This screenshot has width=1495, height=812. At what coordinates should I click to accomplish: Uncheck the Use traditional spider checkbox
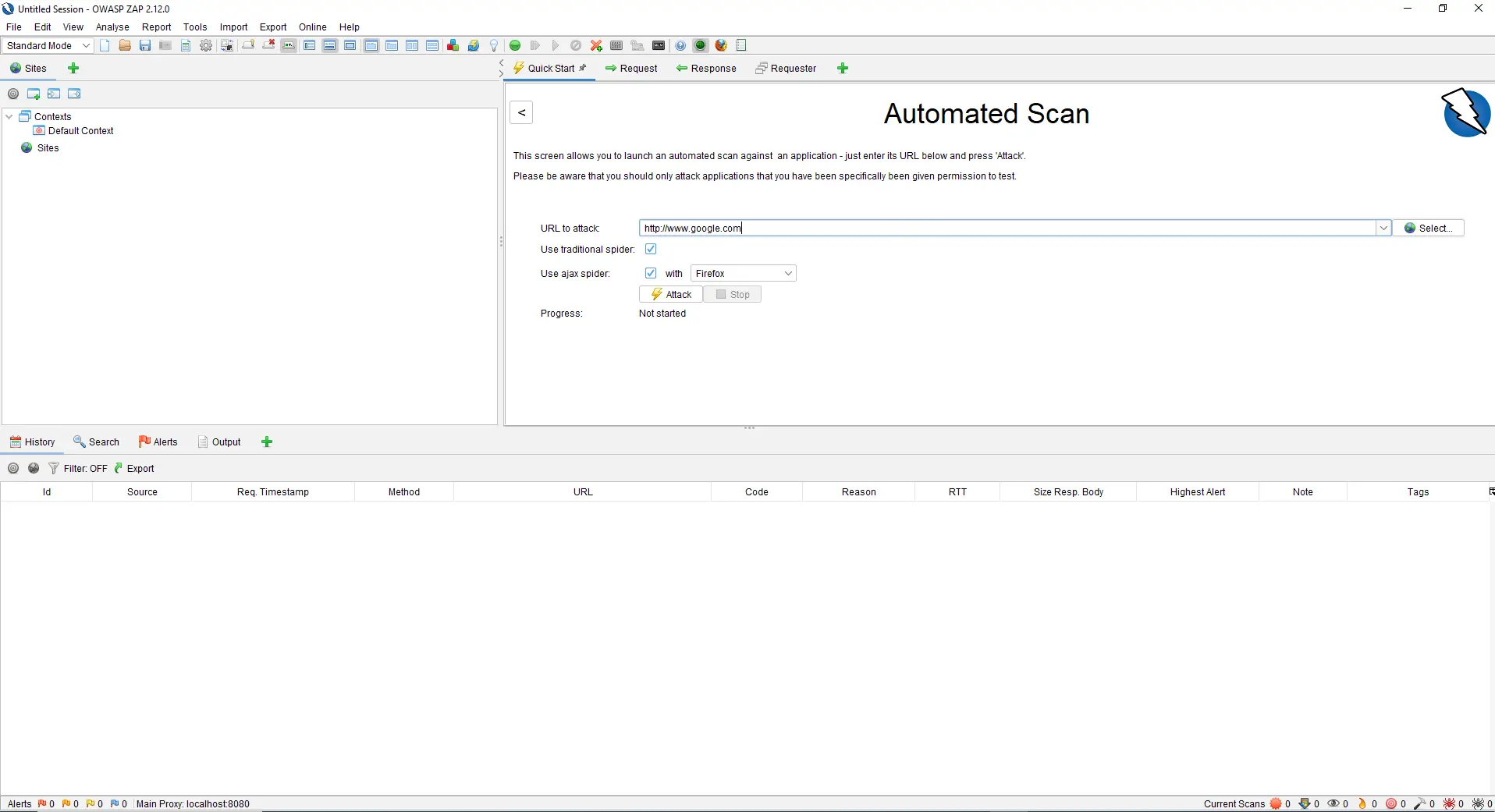[x=651, y=250]
